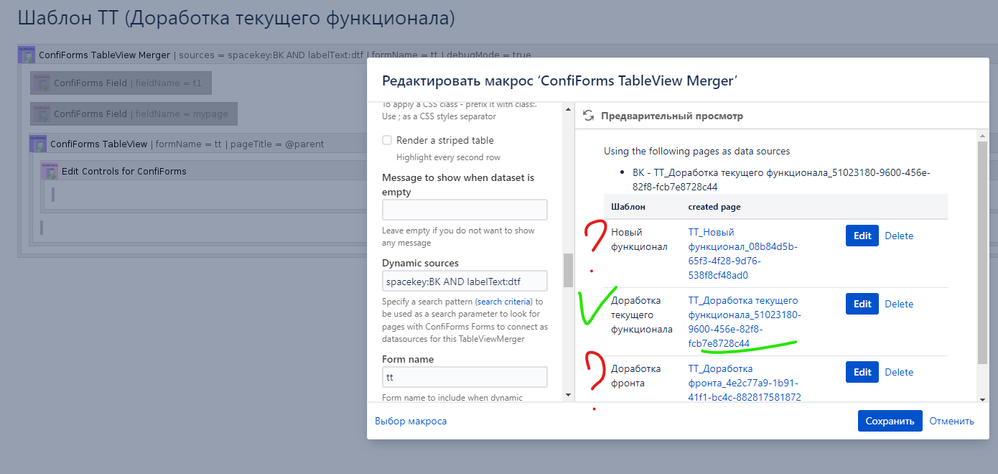Click the Dynamic sources label
998x474 pixels.
pyautogui.click(x=420, y=263)
